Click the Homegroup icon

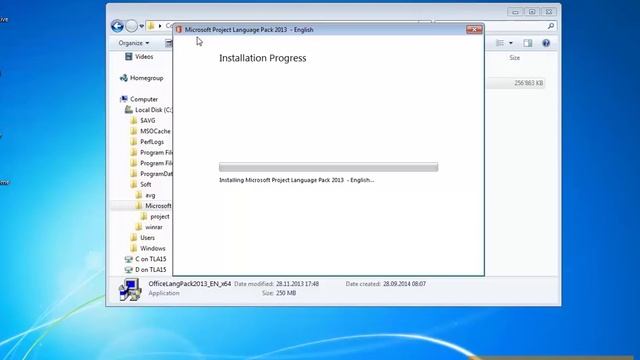pos(124,78)
